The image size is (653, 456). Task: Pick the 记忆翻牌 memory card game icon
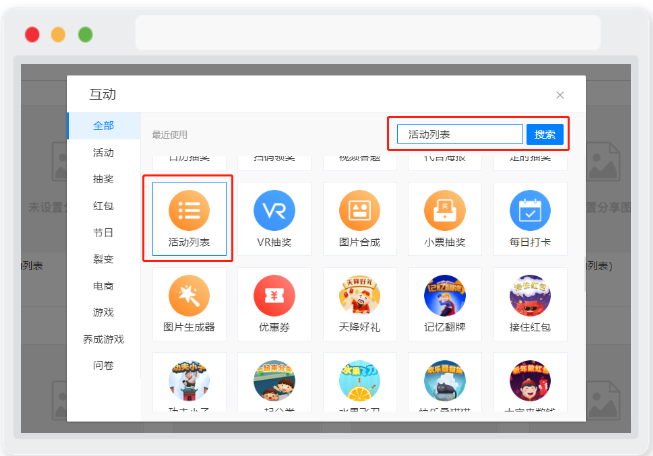(x=445, y=296)
